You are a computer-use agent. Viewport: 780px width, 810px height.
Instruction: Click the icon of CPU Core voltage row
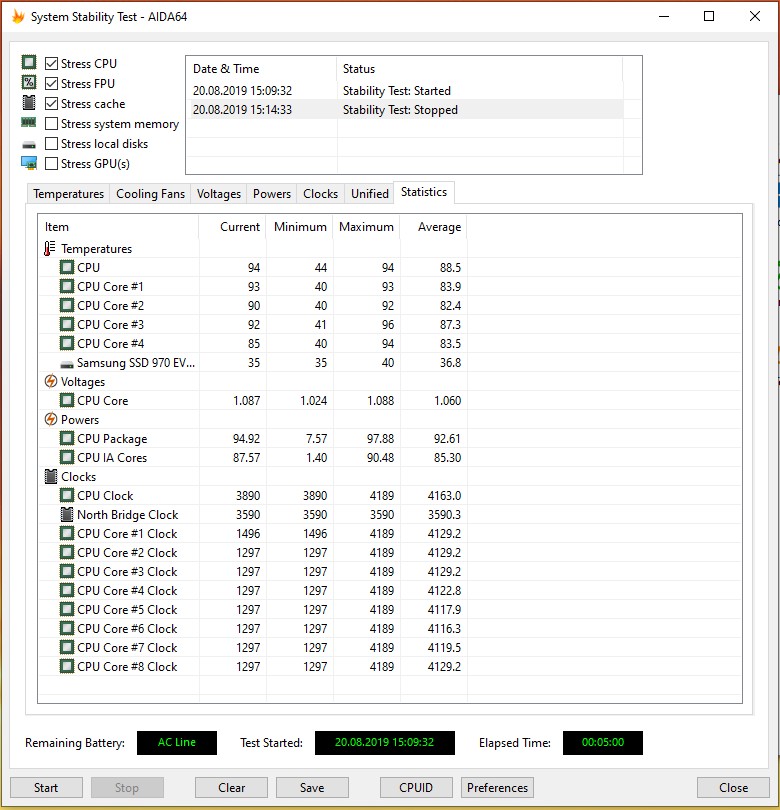(67, 400)
